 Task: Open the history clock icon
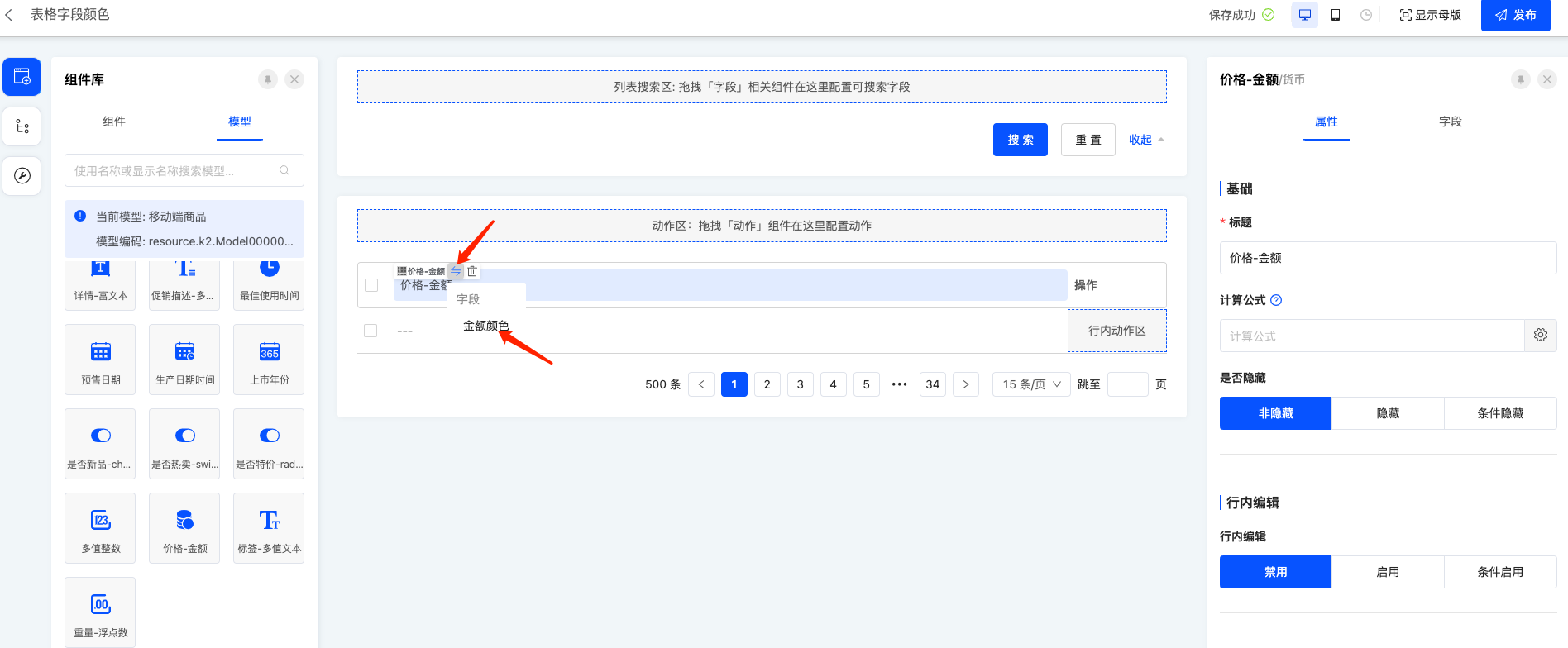point(1366,15)
